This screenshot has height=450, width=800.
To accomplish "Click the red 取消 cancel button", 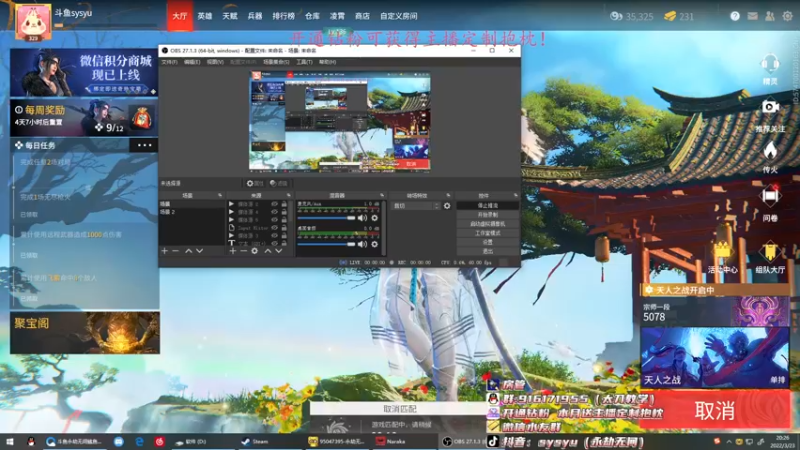I will point(714,410).
